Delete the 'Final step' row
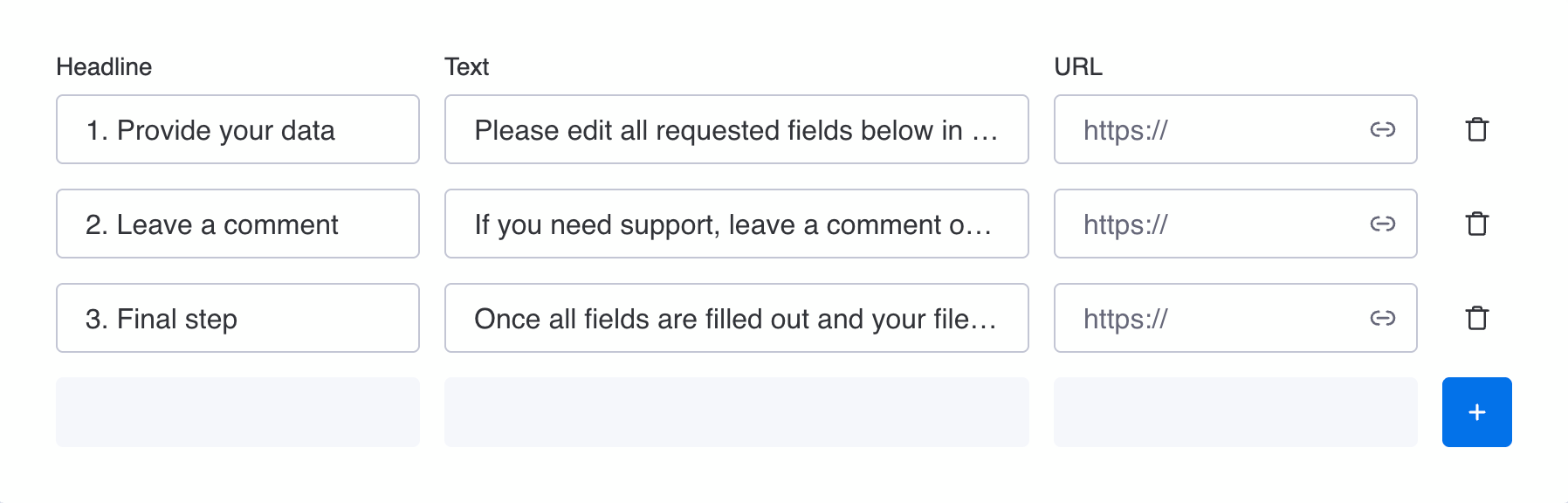1568x503 pixels. [1476, 318]
